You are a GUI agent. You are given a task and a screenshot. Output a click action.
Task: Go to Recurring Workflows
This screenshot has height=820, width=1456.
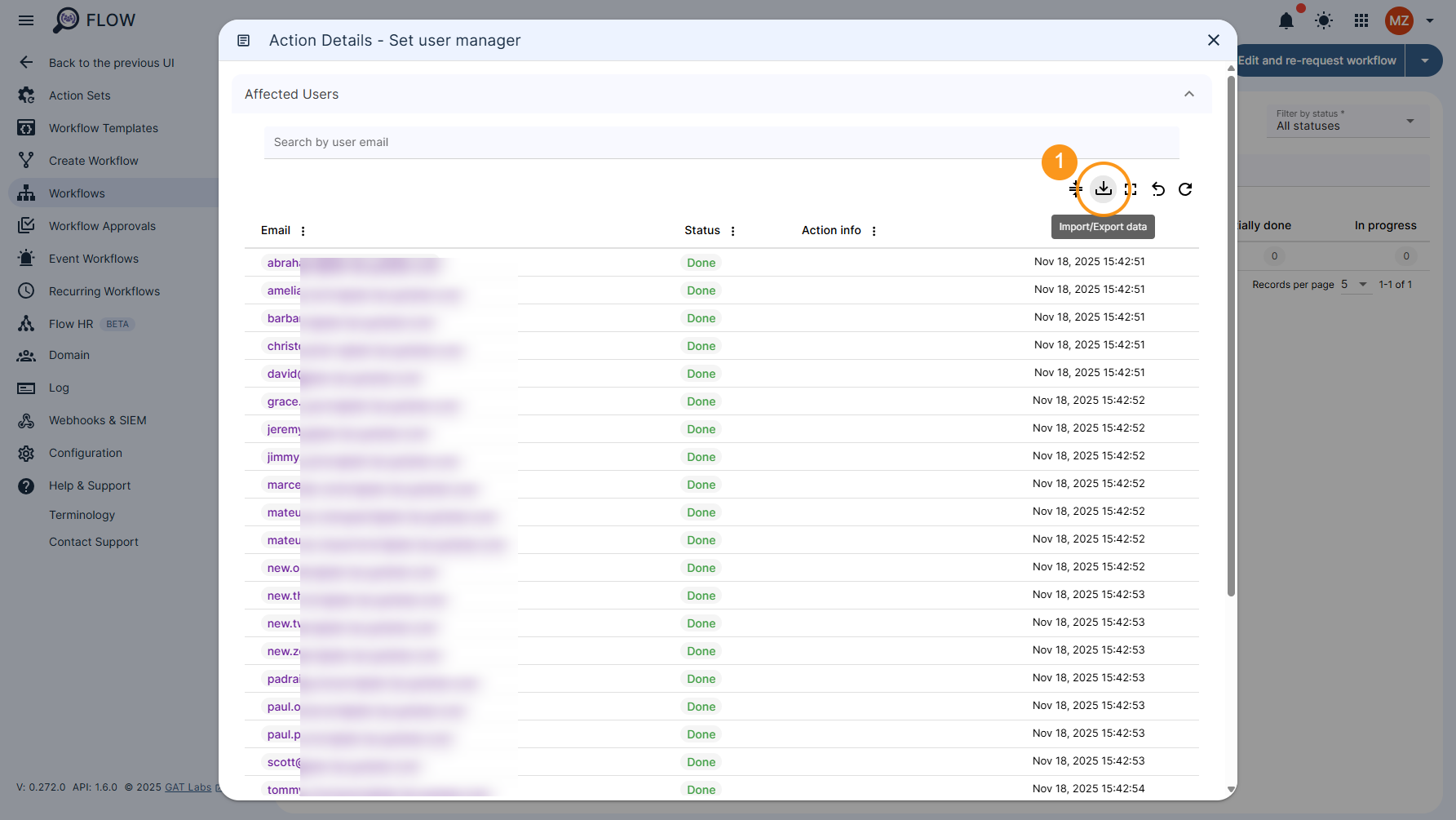pos(104,290)
